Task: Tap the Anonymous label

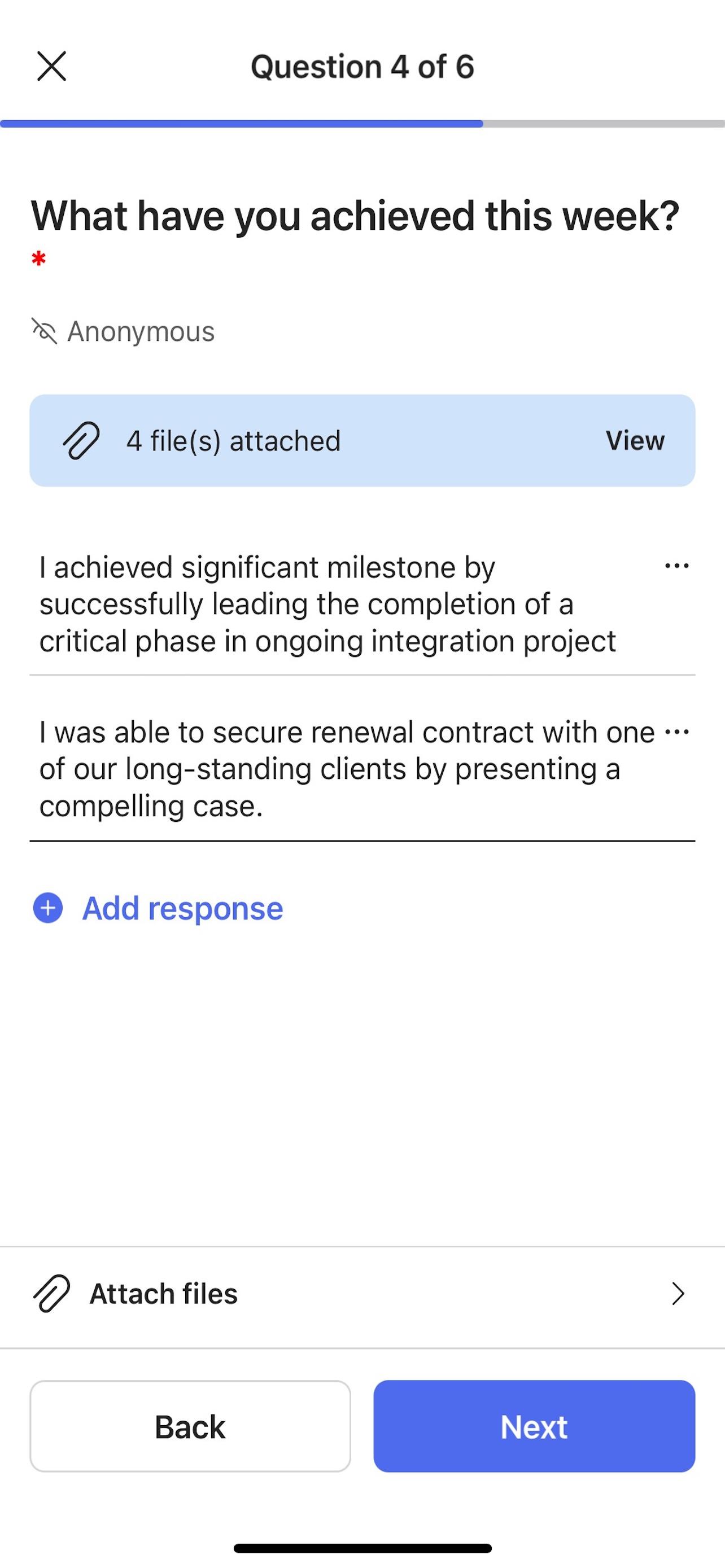Action: [141, 332]
